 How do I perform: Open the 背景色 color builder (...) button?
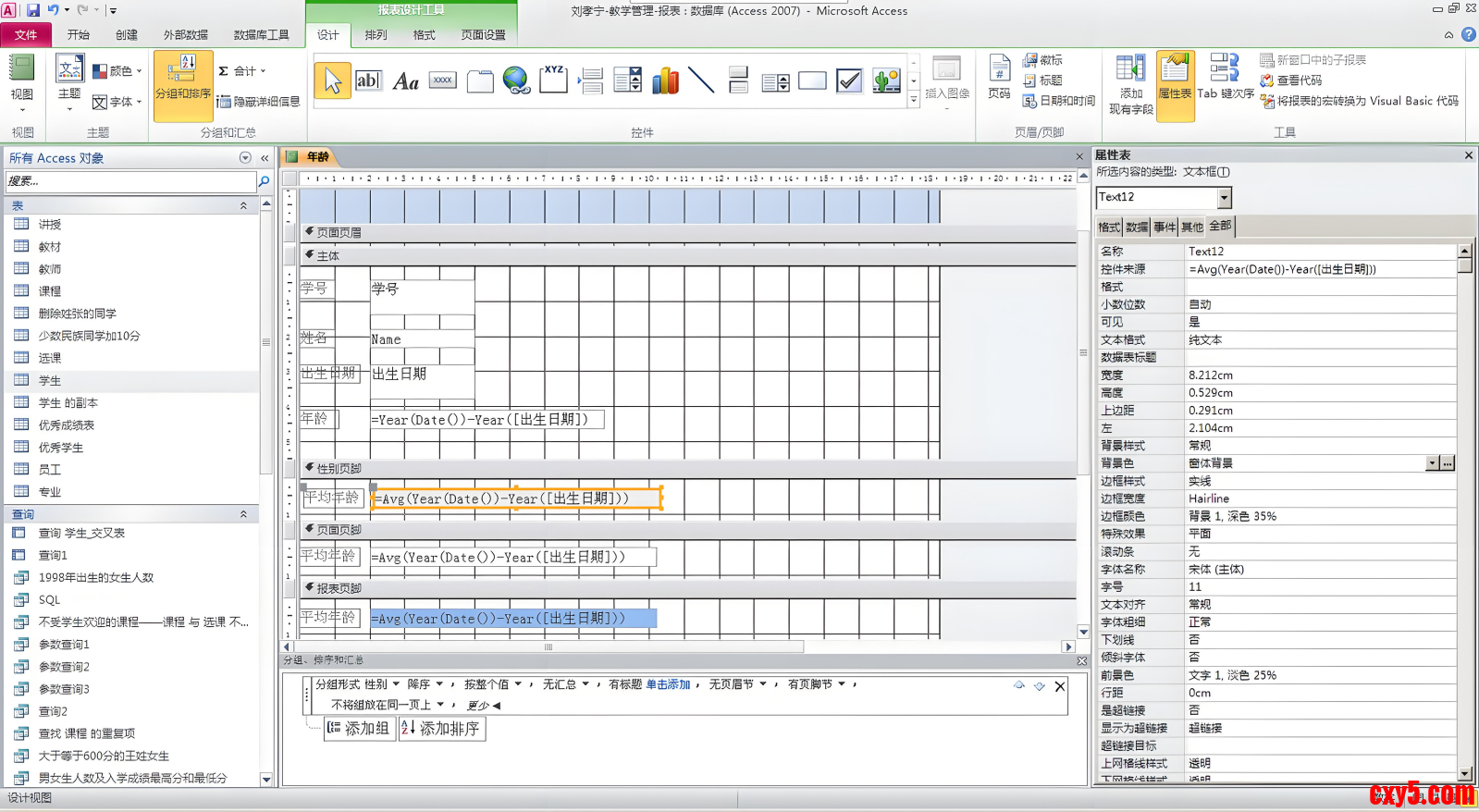[1448, 463]
